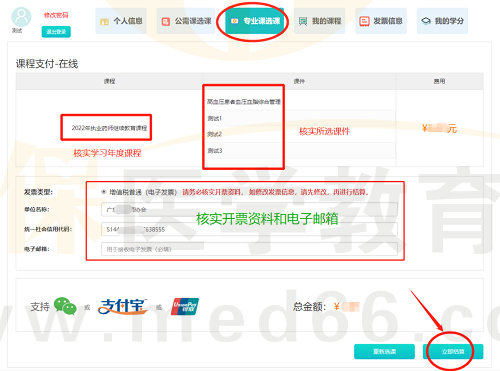Click the 个人信息 folder icon
The height and width of the screenshot is (371, 500).
click(x=104, y=22)
